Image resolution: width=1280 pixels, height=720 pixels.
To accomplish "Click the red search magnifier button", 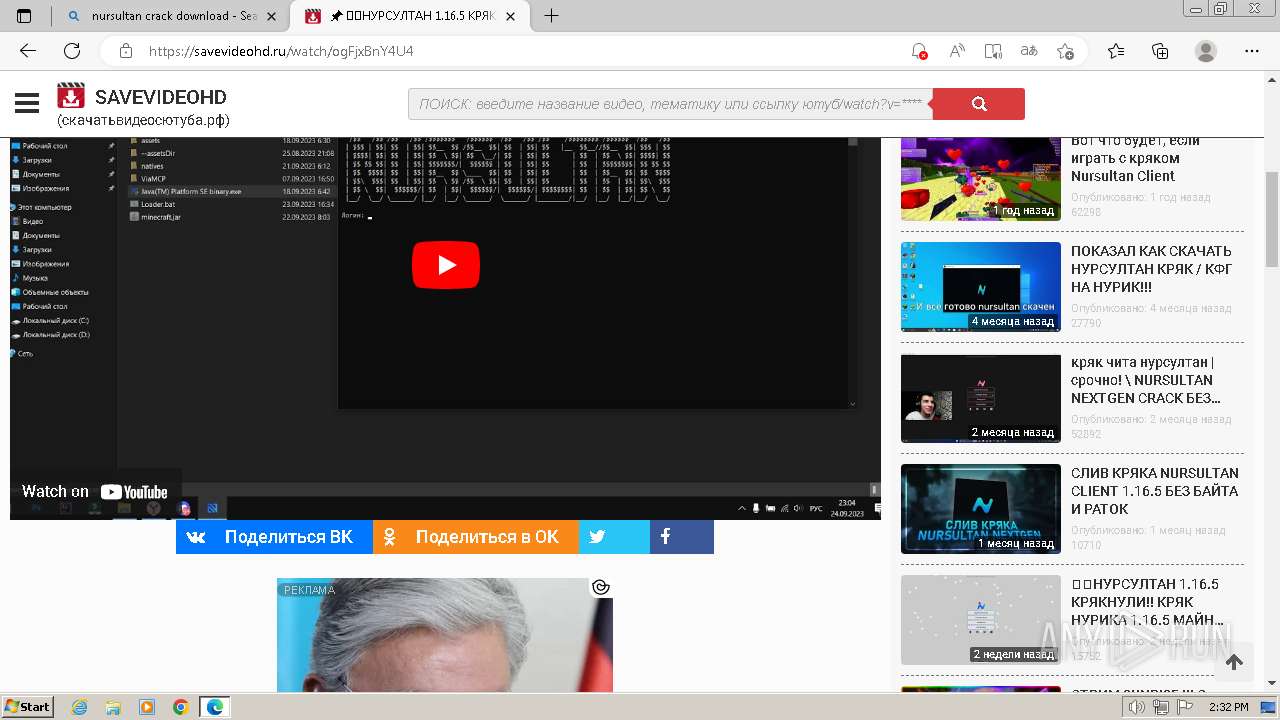I will click(978, 104).
